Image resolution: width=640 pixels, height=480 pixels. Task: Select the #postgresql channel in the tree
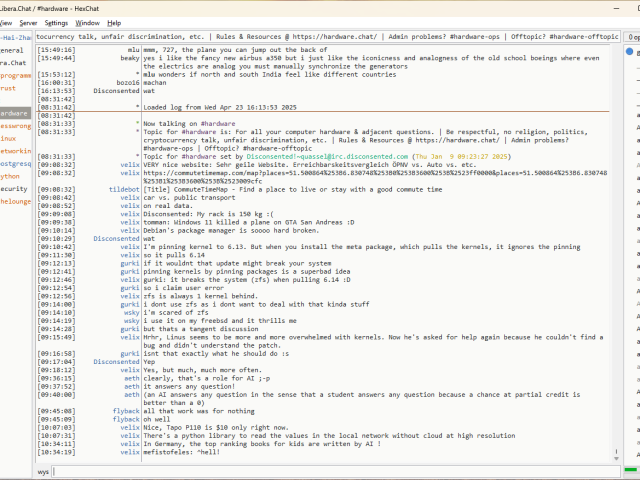[x=15, y=163]
